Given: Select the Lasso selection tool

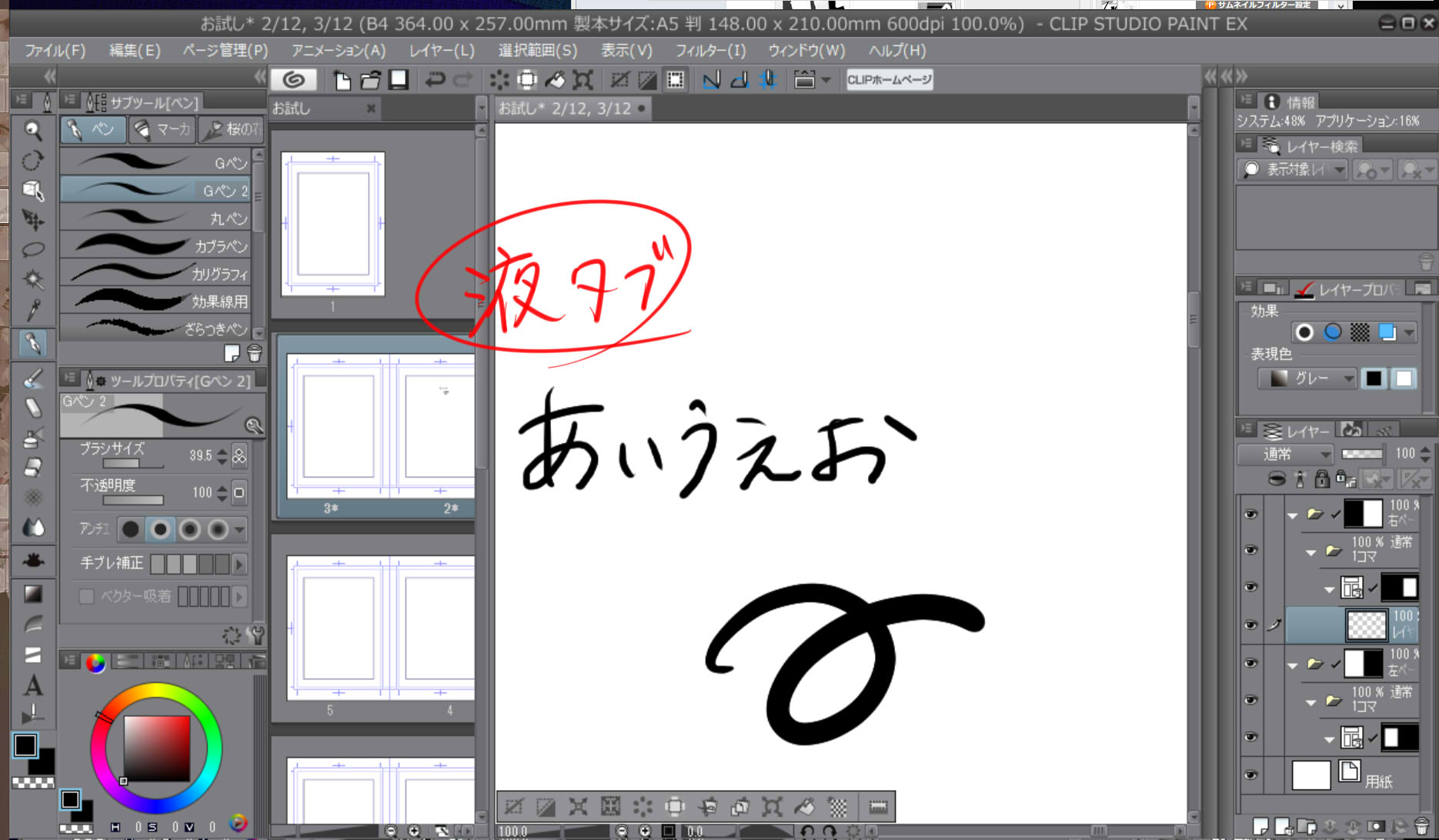Looking at the screenshot, I should tap(33, 250).
